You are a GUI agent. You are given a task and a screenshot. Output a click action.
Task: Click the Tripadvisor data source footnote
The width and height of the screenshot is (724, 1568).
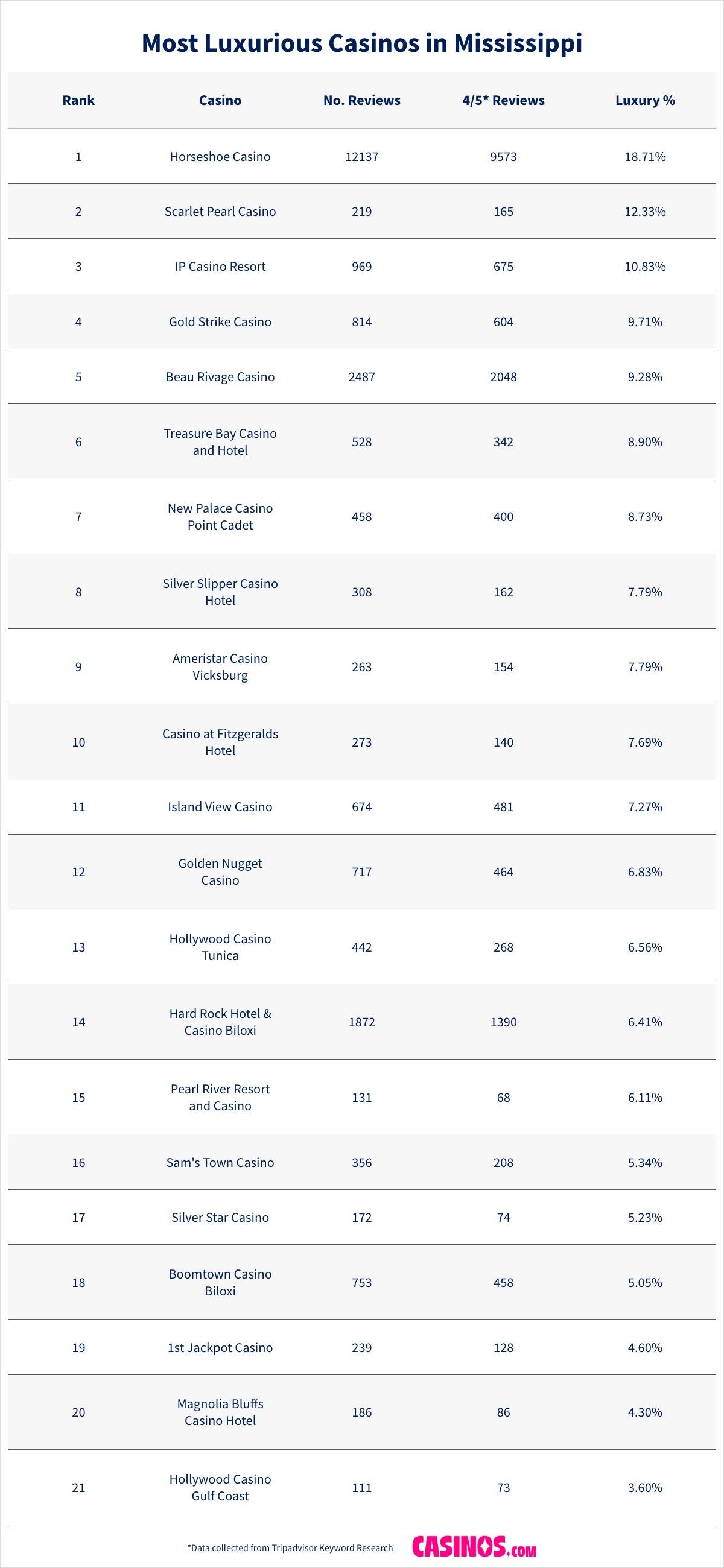click(290, 1547)
